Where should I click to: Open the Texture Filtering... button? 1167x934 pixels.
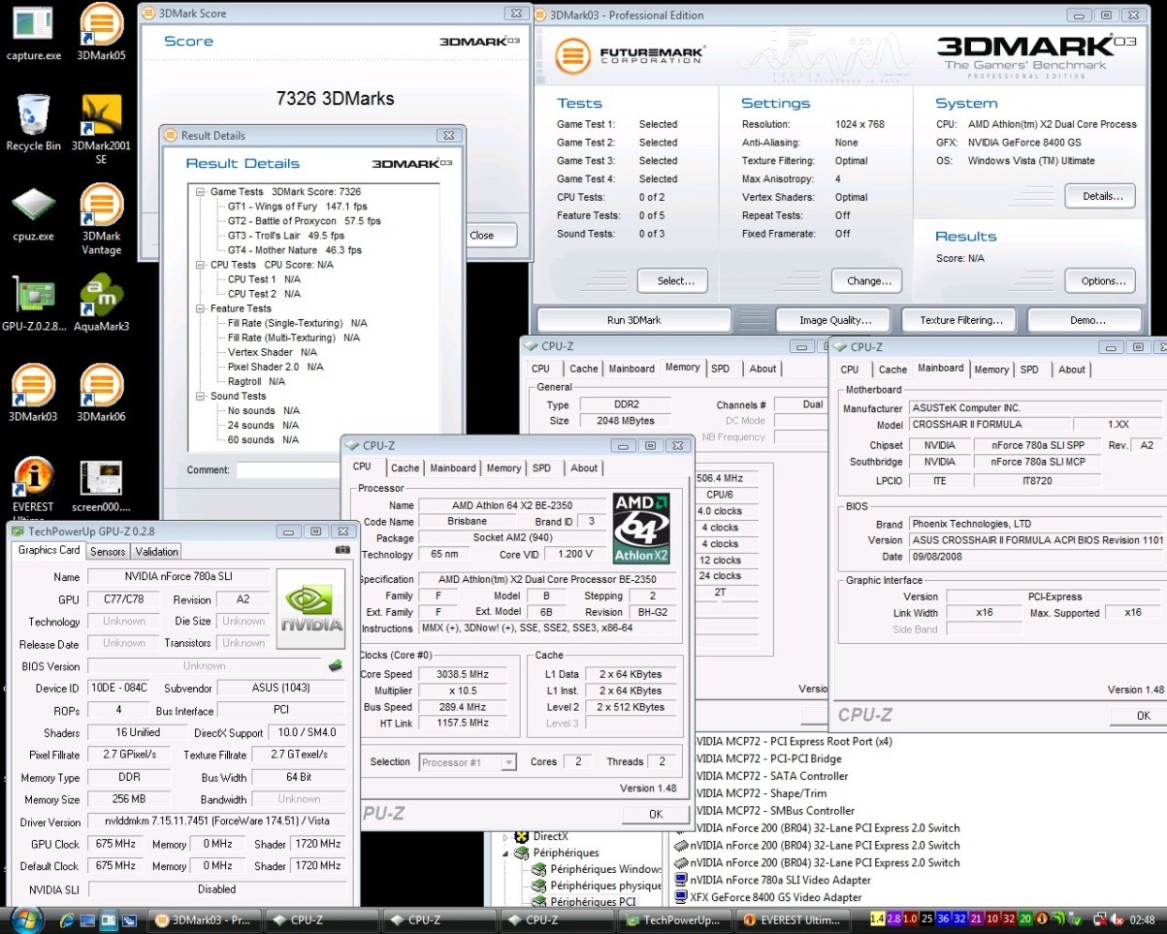[x=960, y=320]
